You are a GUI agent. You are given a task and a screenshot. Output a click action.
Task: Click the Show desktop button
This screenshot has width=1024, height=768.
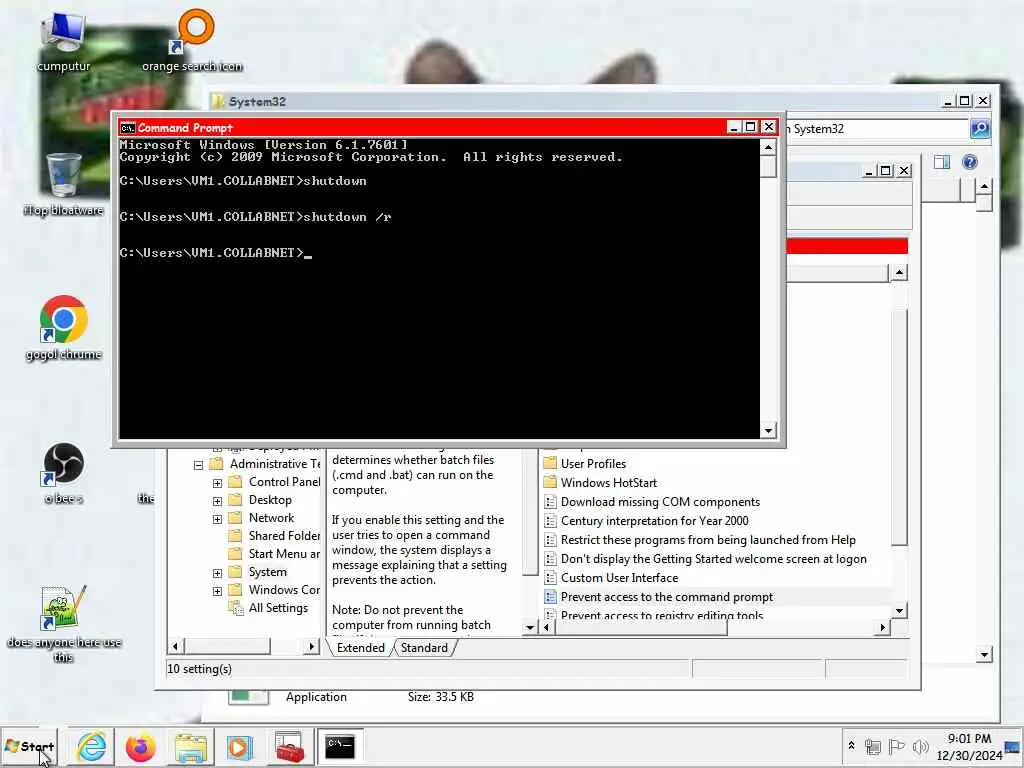pyautogui.click(x=1014, y=746)
